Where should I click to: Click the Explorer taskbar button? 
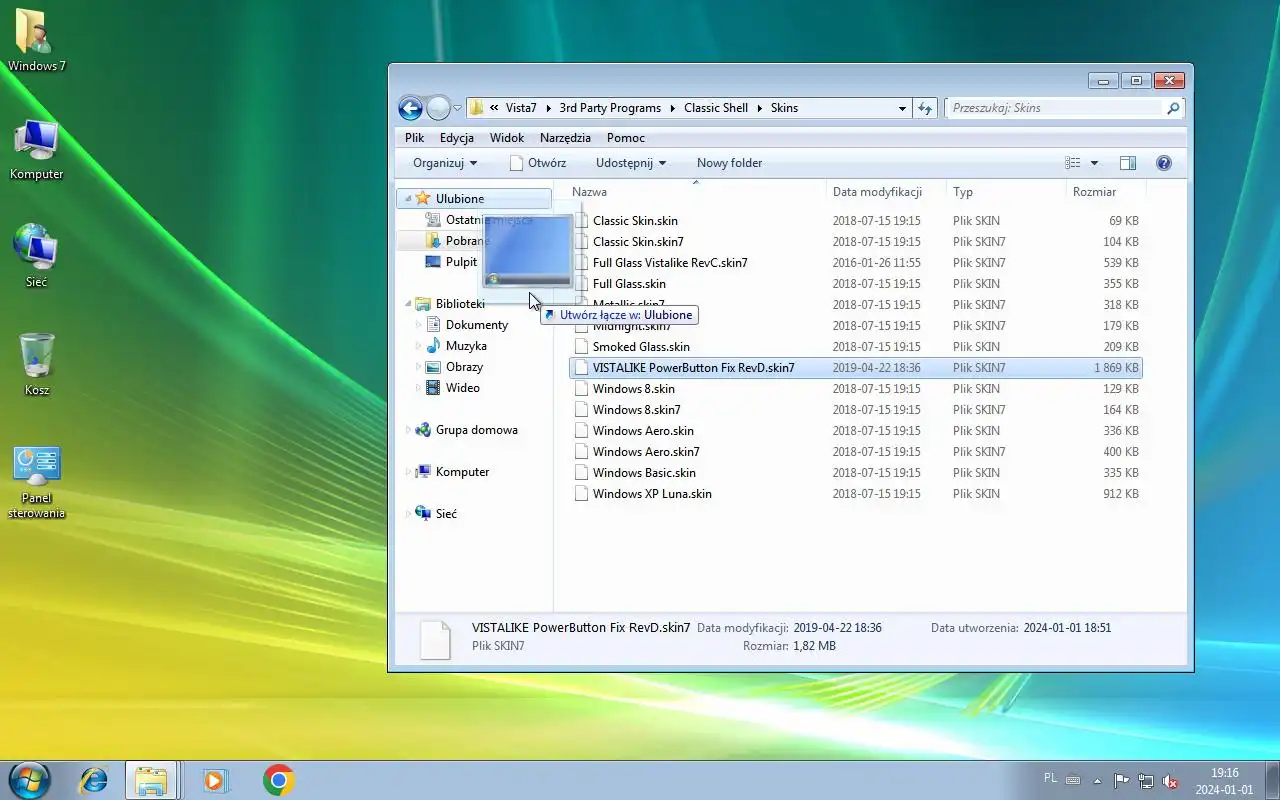click(x=152, y=780)
